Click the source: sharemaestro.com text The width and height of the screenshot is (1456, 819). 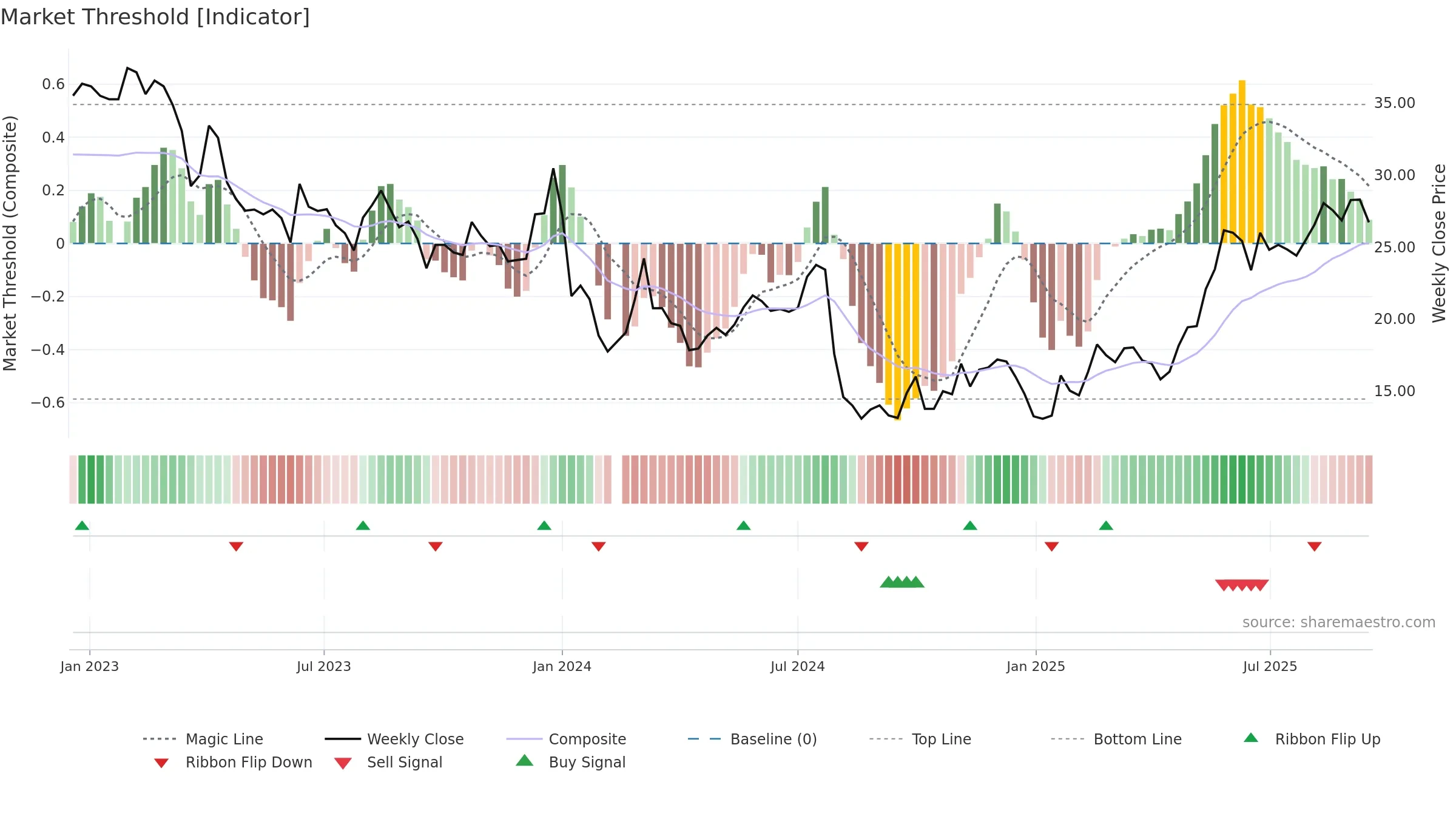(x=1339, y=622)
